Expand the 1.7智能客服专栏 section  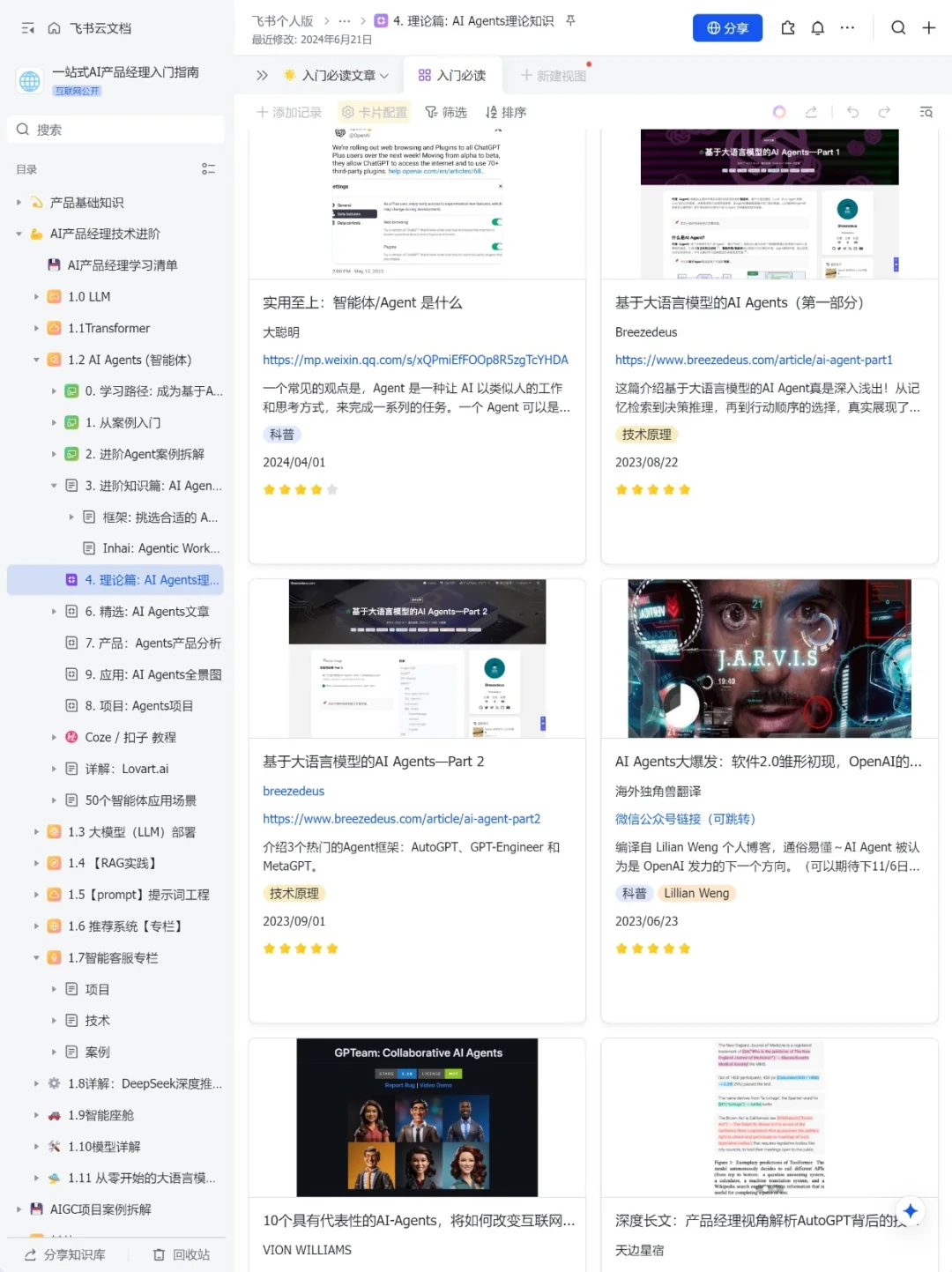35,957
